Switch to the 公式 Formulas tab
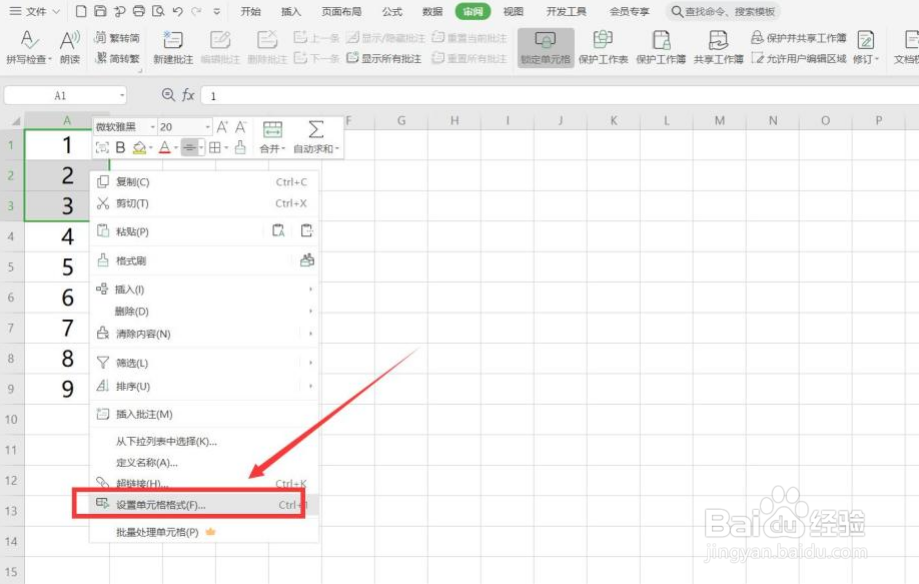919x584 pixels. tap(392, 12)
